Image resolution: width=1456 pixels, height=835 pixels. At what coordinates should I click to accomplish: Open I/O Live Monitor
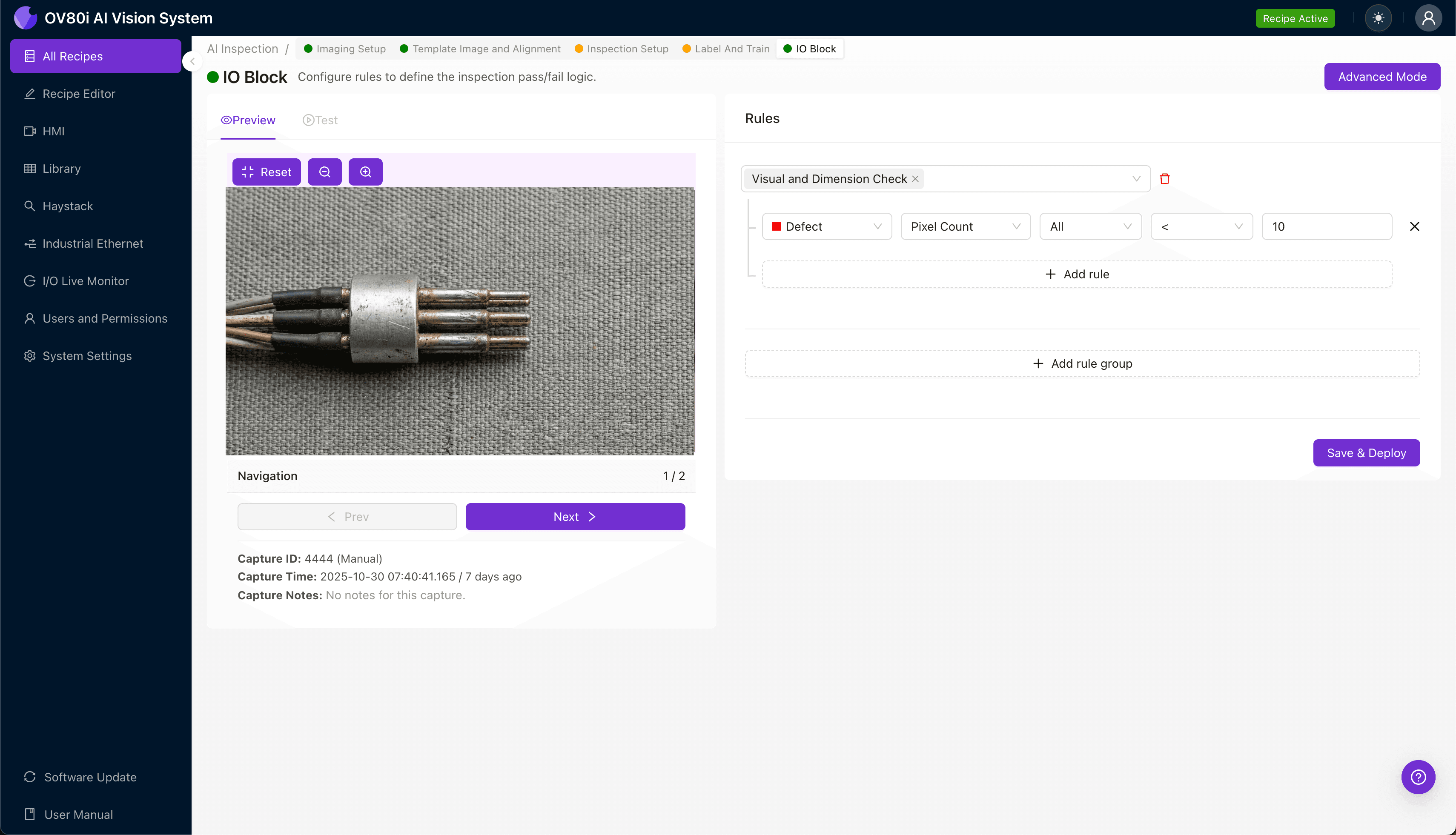96,281
